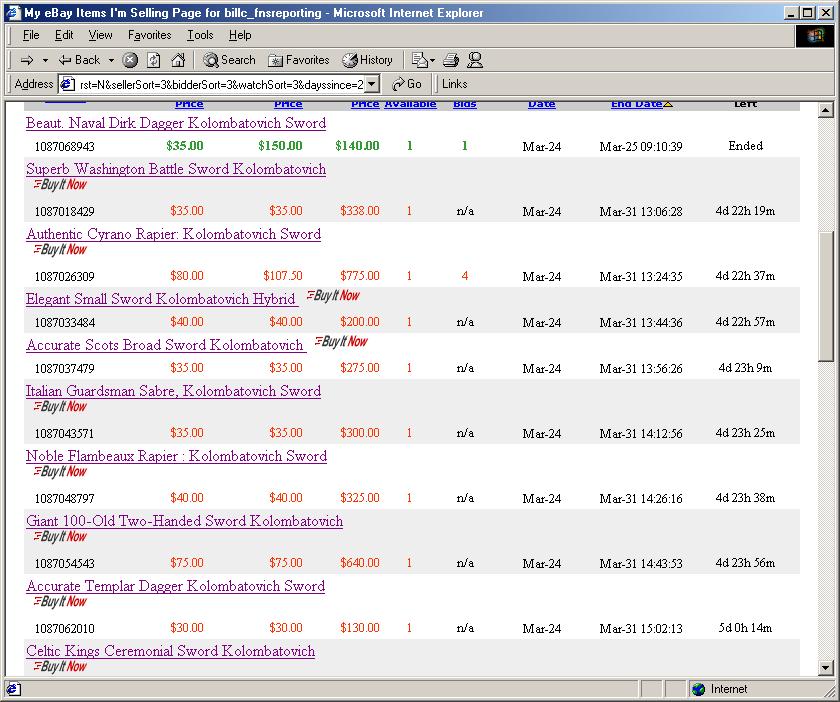Open the Edit menu
840x702 pixels.
[64, 35]
